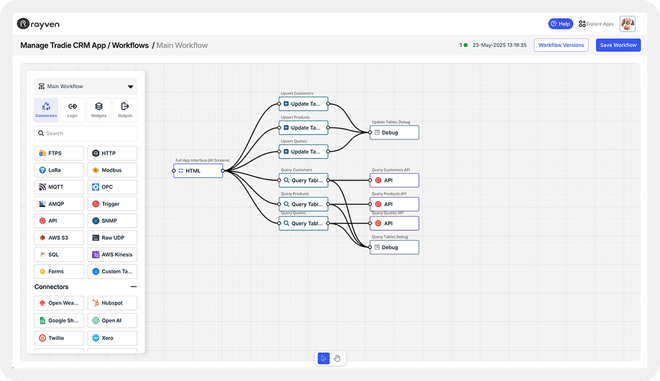Switch to the Widgets tab
Image resolution: width=660 pixels, height=381 pixels.
[x=98, y=109]
